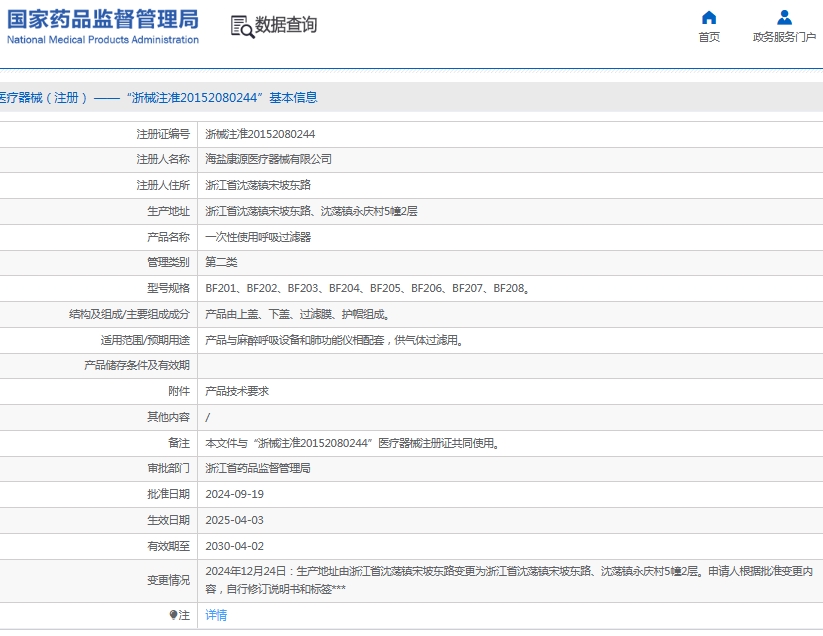The image size is (823, 636).
Task: Click the 政务服务门户 text link
Action: coord(784,37)
